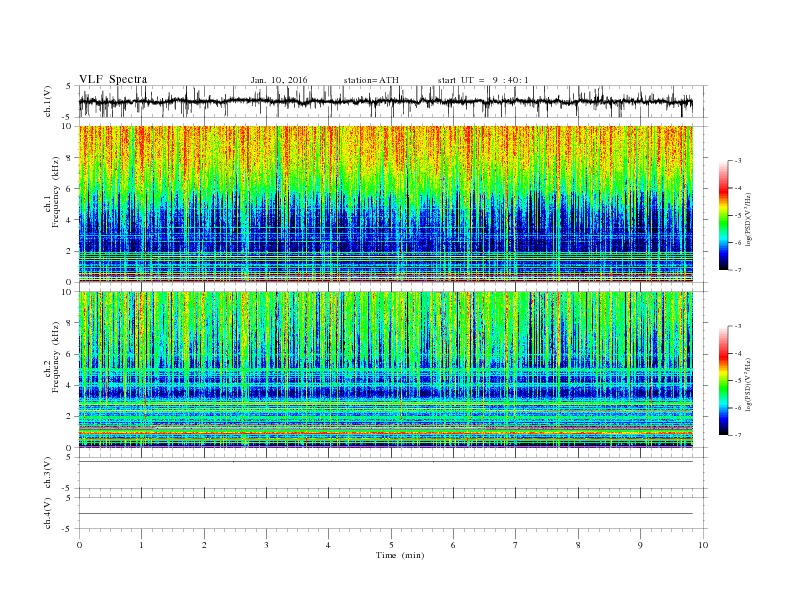792x612 pixels.
Task: Click the ch.1 voltage waveform trace
Action: tap(385, 101)
